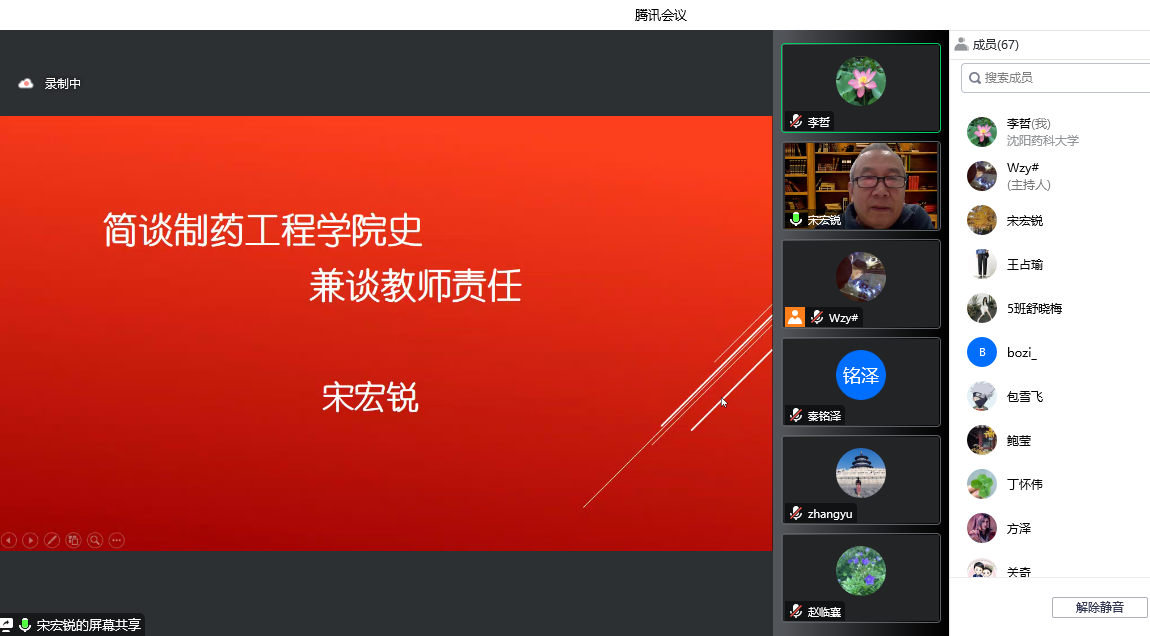Click the muted mic icon on 秦铭泽 tile
Screen dimensions: 1150x636
tap(796, 415)
